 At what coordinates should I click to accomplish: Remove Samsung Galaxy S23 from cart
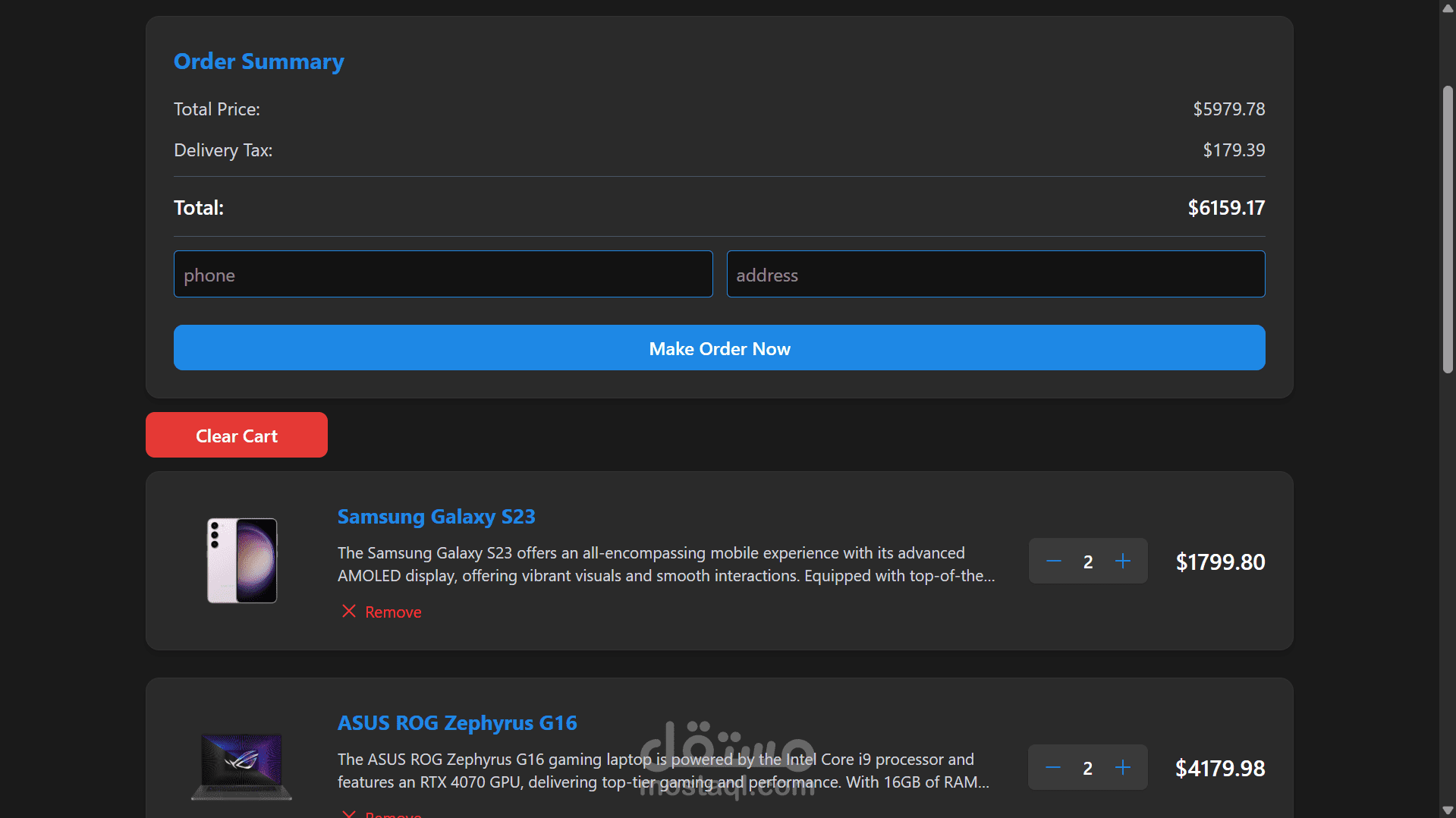point(382,612)
